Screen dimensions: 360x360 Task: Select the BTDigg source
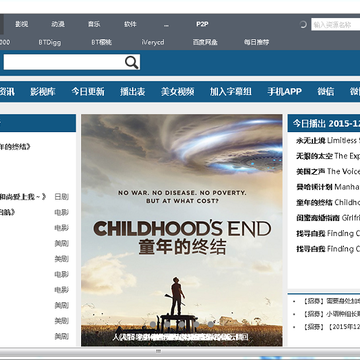click(x=50, y=42)
